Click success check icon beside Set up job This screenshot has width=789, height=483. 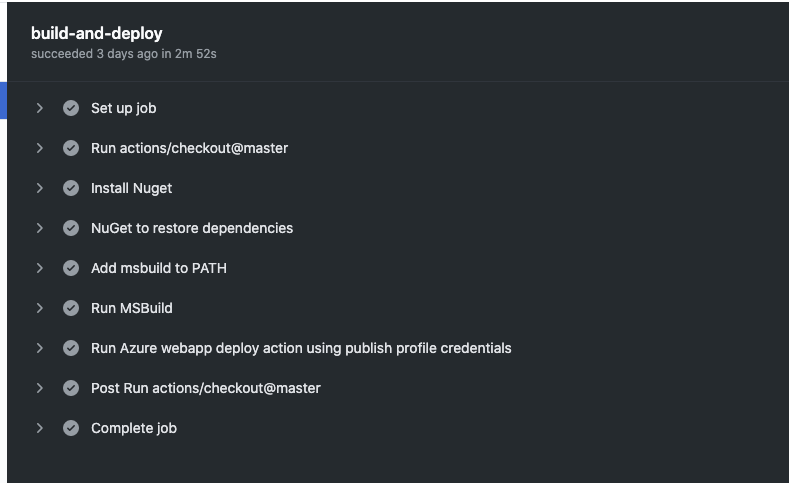71,108
